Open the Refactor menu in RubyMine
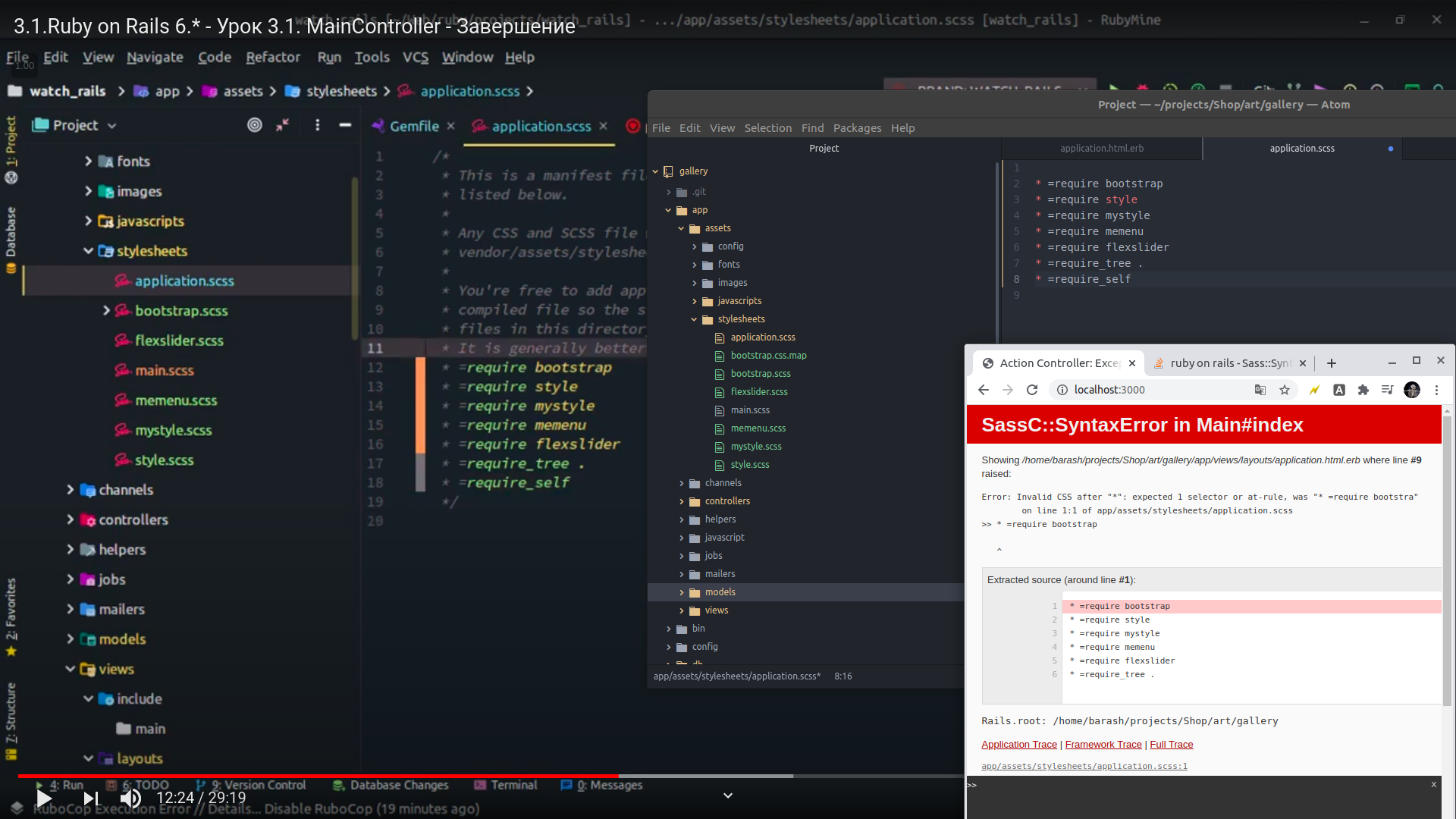Viewport: 1456px width, 819px height. click(x=273, y=58)
